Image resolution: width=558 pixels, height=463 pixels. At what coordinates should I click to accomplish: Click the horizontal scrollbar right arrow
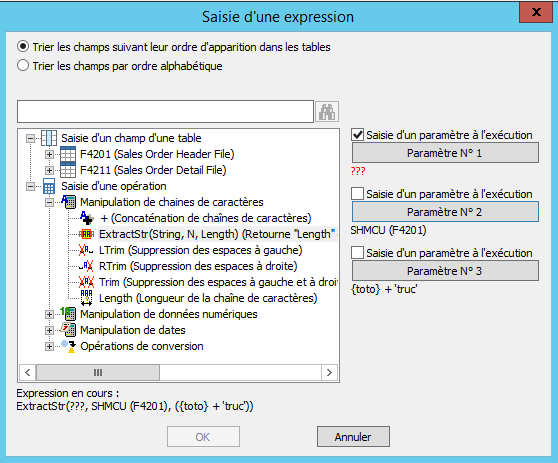click(x=329, y=373)
